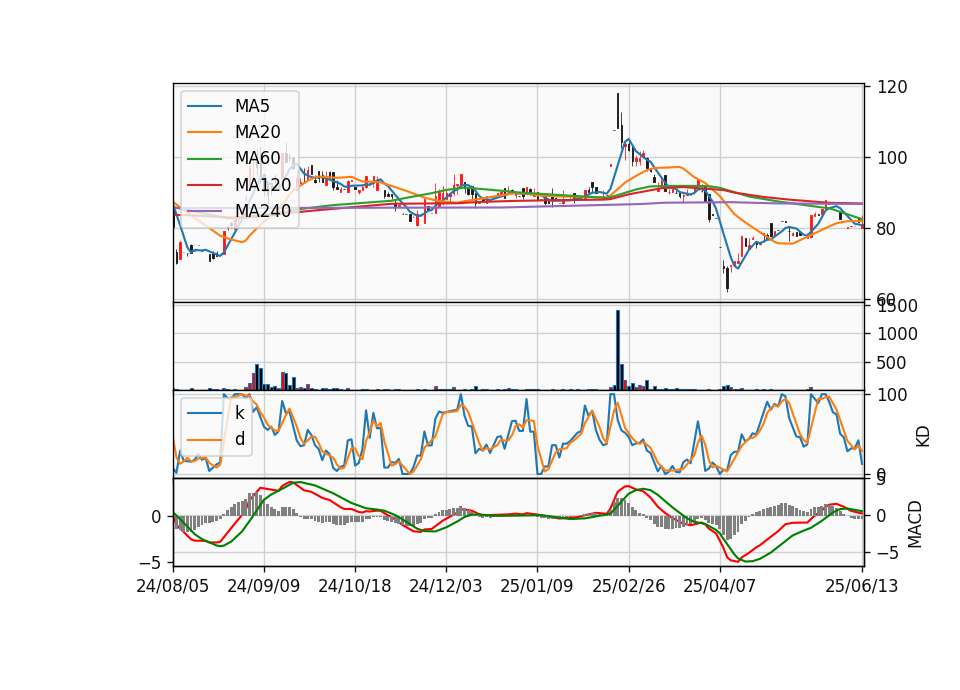The image size is (960, 690).
Task: Click the 25/04/07 date axis label
Action: (719, 586)
